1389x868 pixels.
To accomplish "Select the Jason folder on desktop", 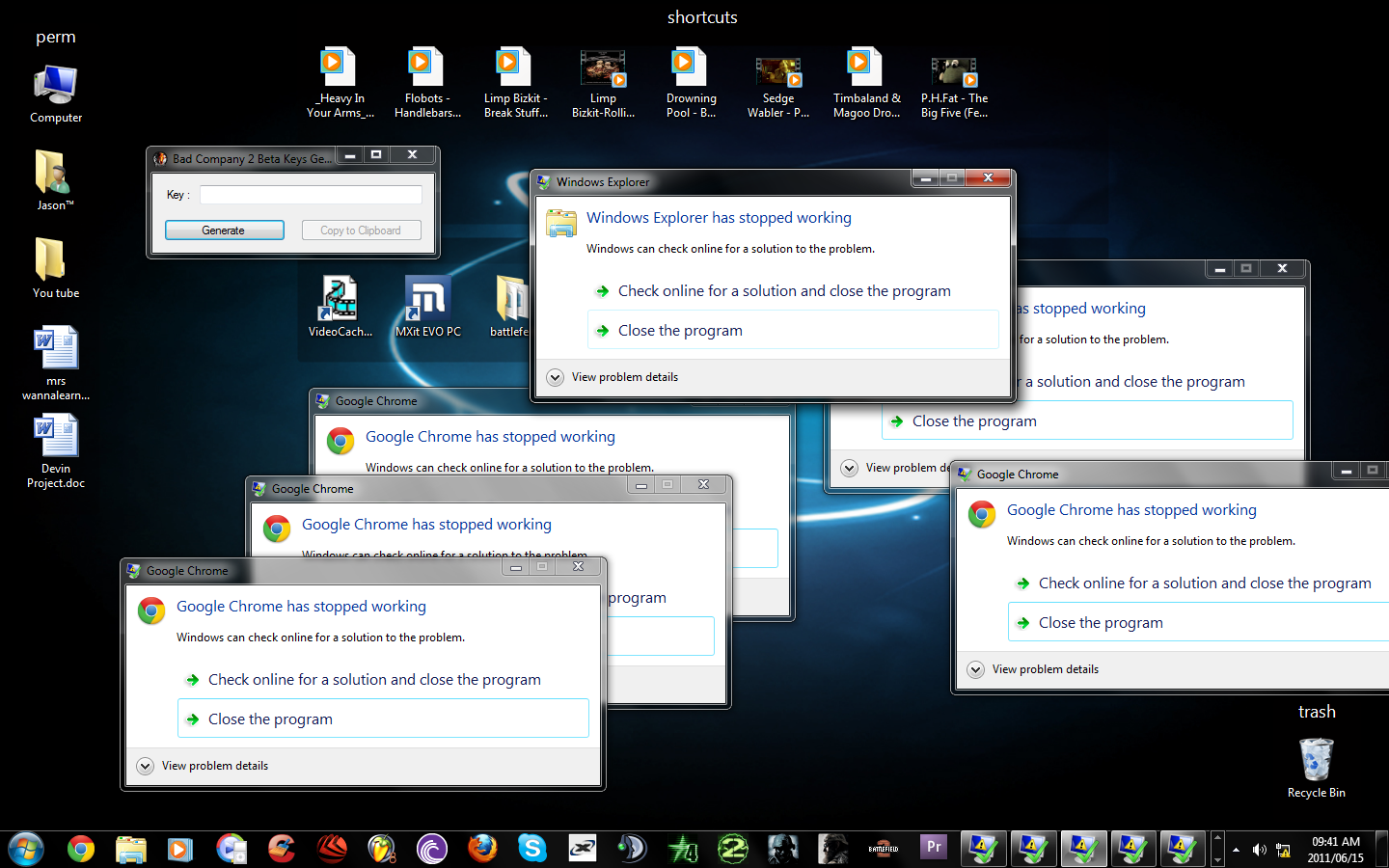I will click(x=55, y=180).
